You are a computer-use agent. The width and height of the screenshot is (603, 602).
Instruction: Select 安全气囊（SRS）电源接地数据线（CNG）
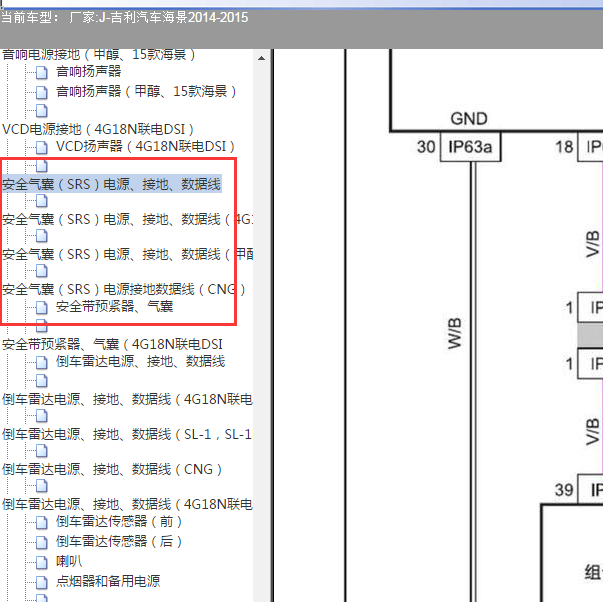click(123, 289)
